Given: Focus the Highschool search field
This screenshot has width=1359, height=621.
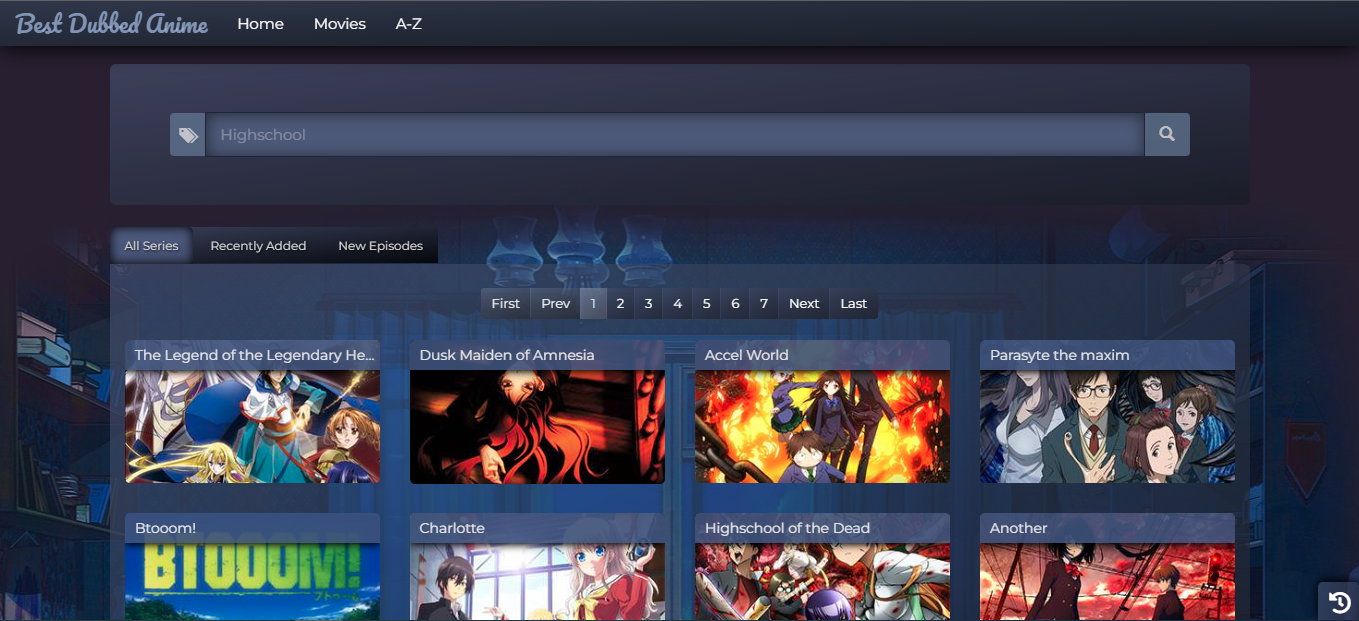Looking at the screenshot, I should (x=675, y=134).
